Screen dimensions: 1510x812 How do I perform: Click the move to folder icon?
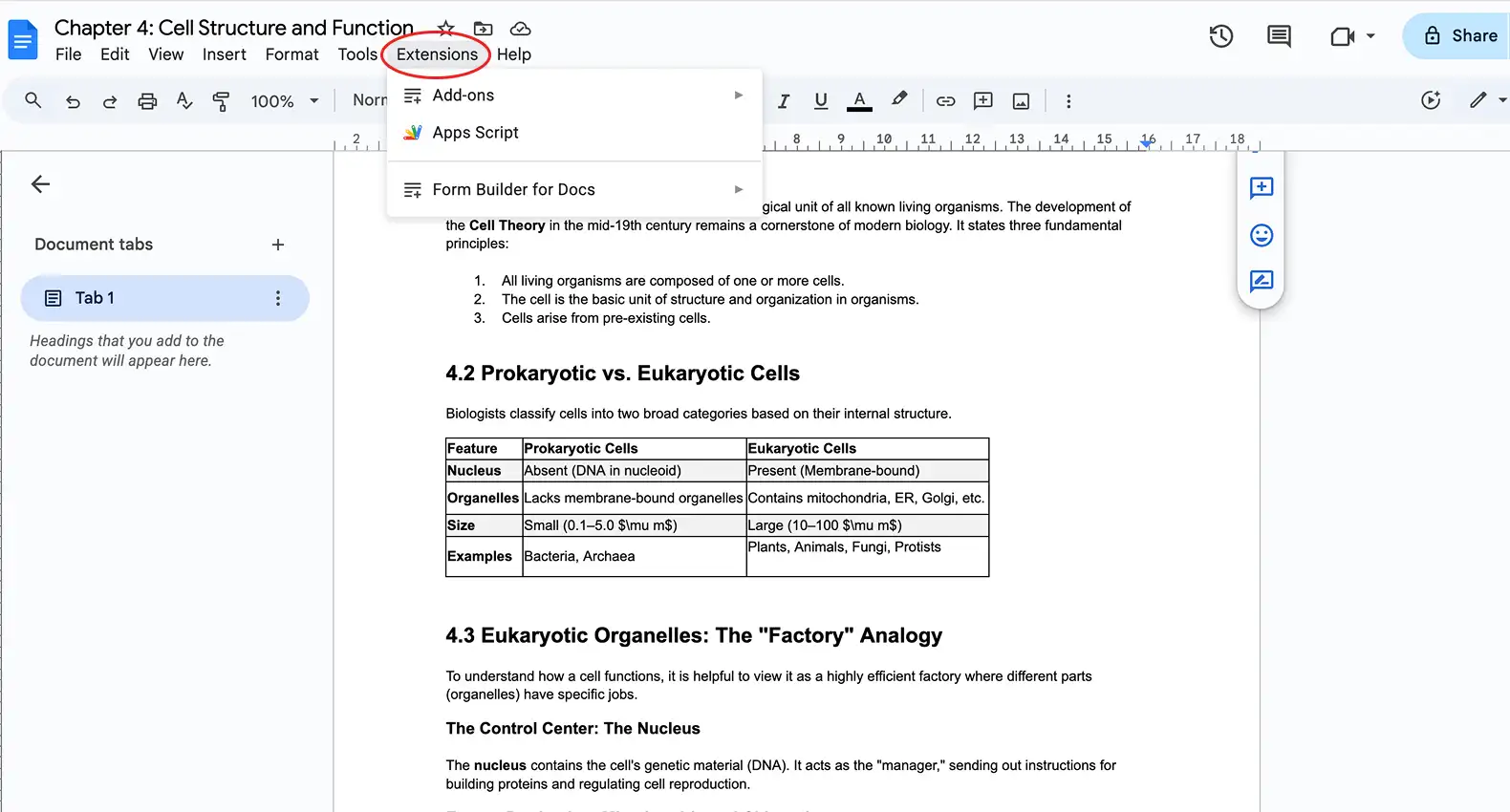[484, 29]
